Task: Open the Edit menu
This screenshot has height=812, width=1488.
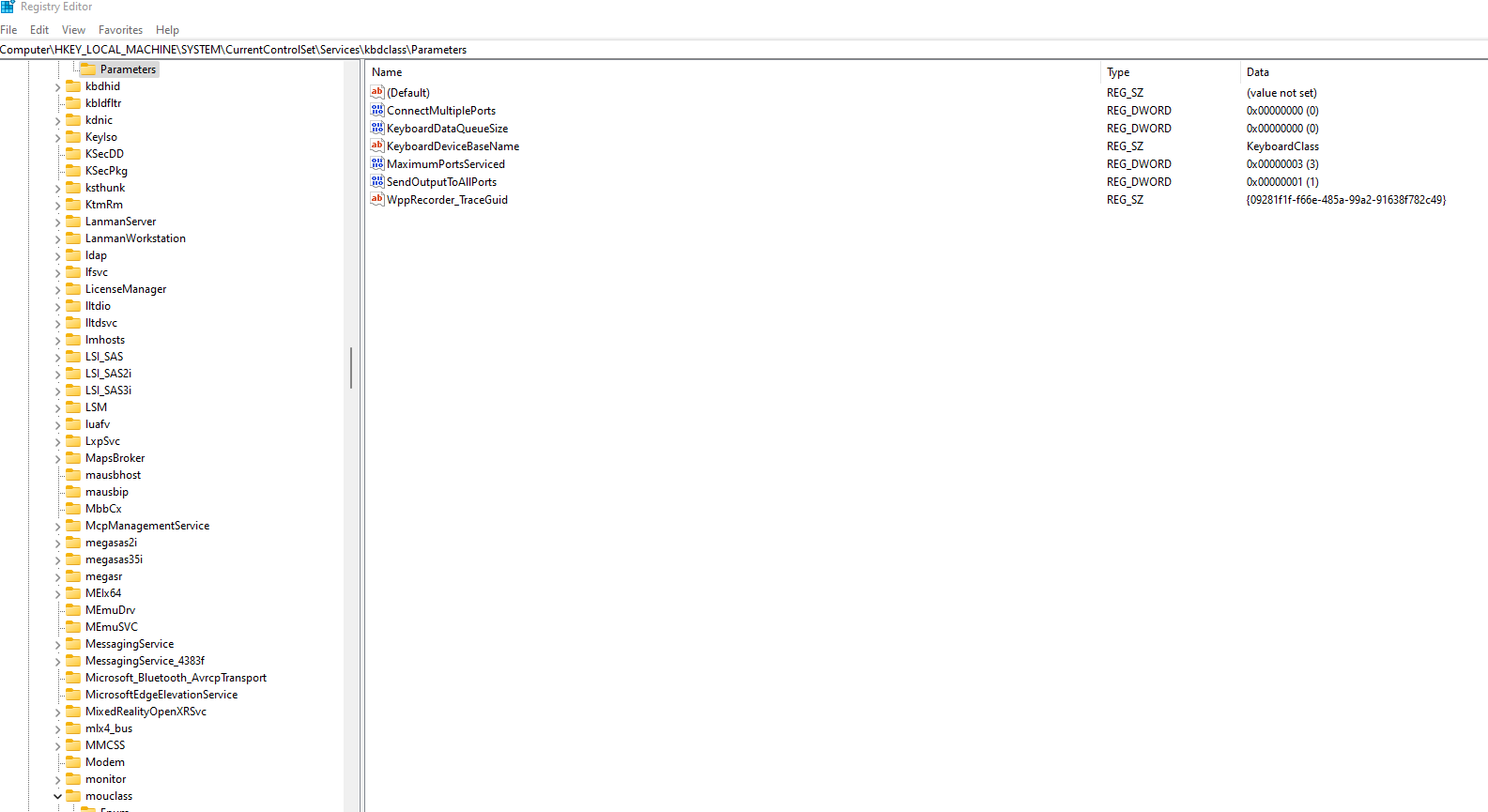Action: pyautogui.click(x=39, y=30)
